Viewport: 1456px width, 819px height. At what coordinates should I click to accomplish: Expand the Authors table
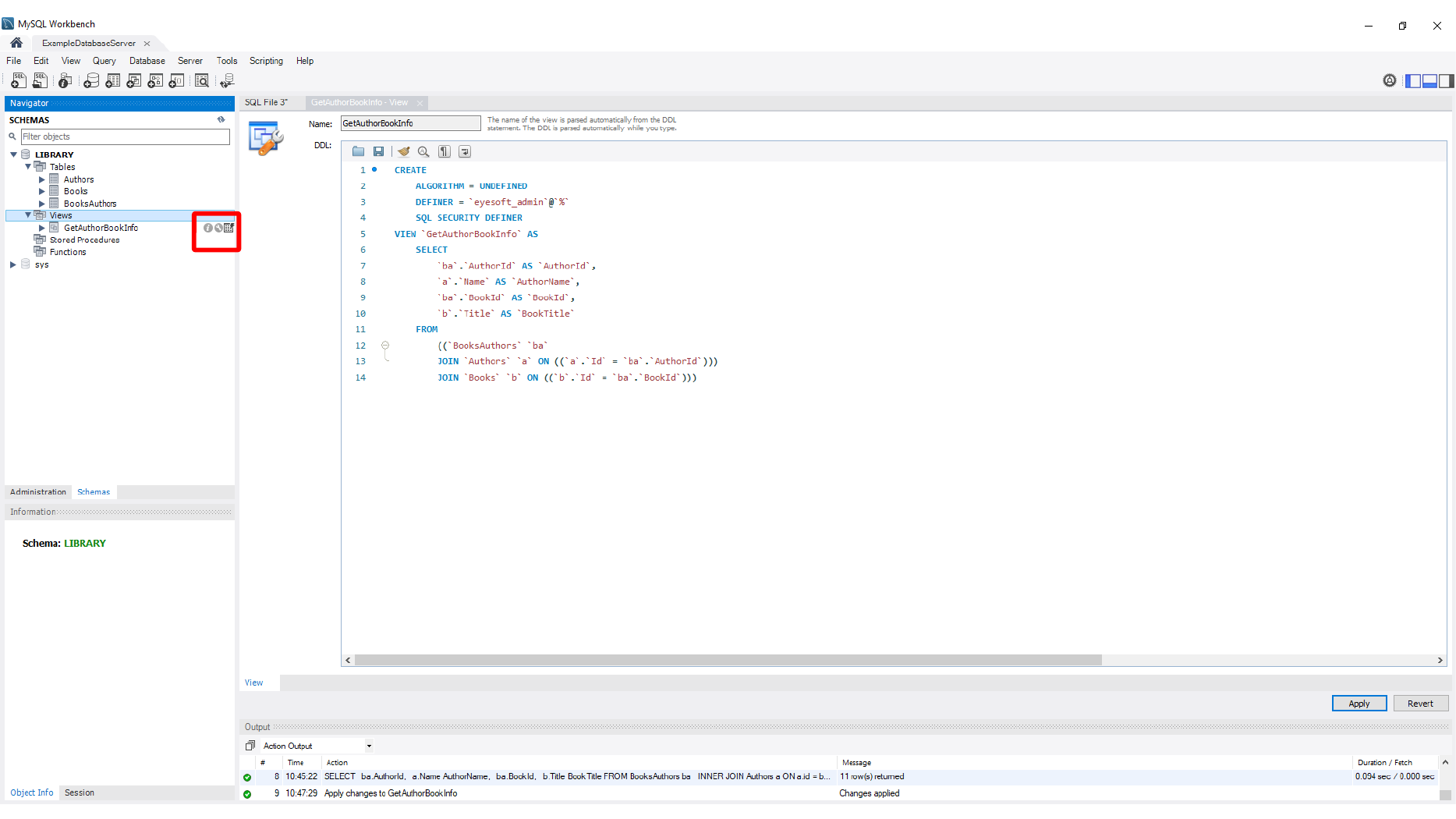coord(42,179)
